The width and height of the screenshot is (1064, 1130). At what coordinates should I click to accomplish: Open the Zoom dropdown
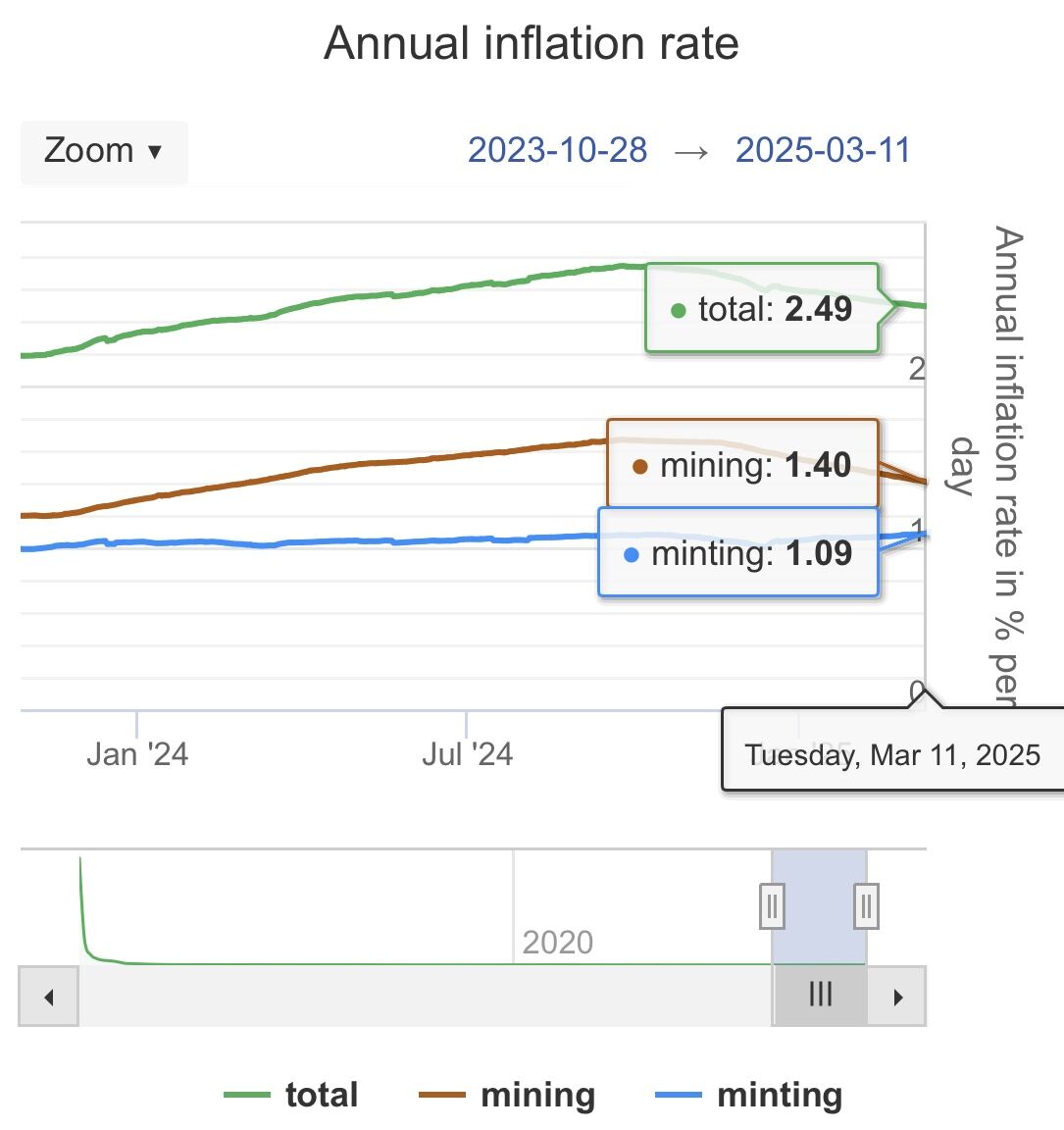(x=103, y=151)
